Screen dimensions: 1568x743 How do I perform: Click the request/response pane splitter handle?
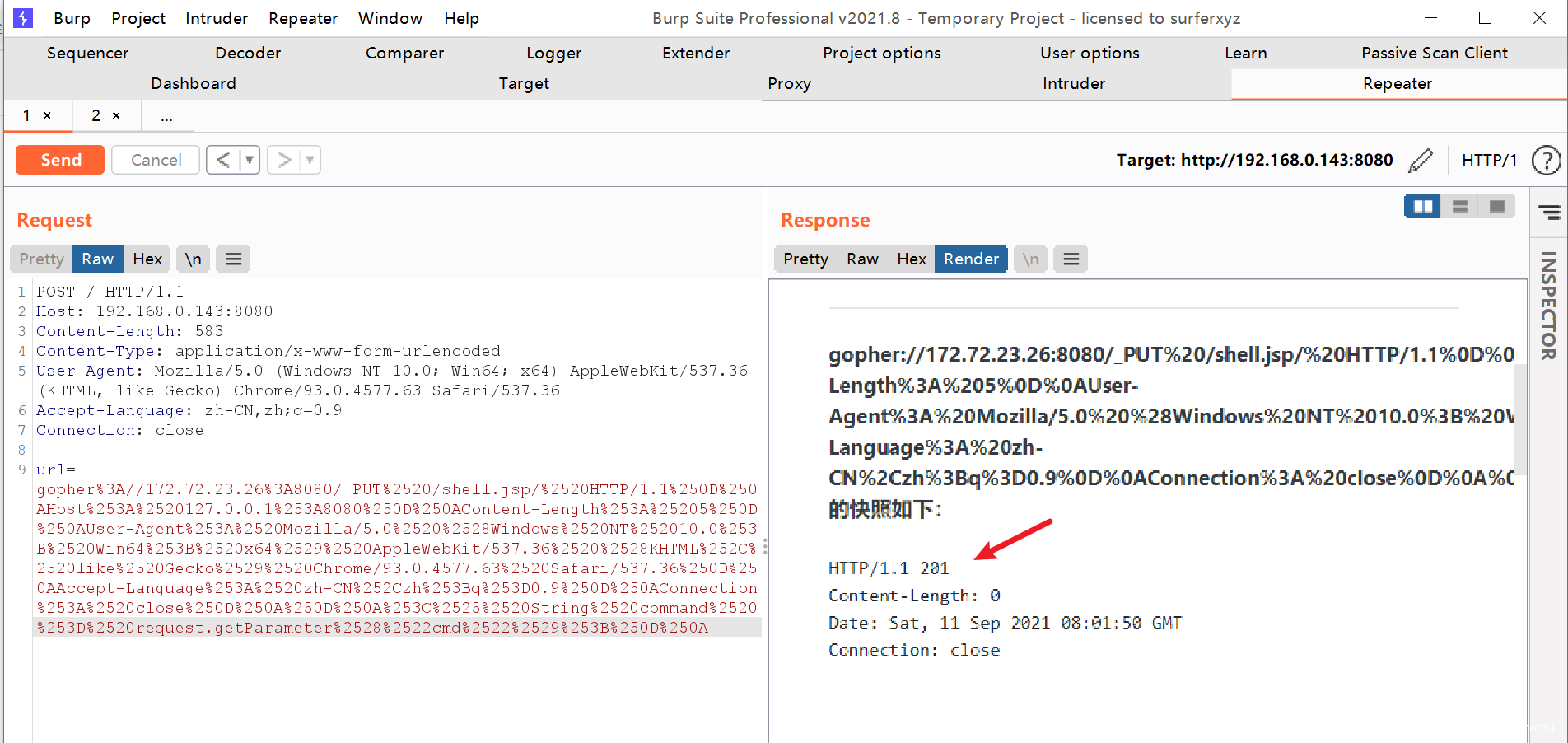[765, 546]
